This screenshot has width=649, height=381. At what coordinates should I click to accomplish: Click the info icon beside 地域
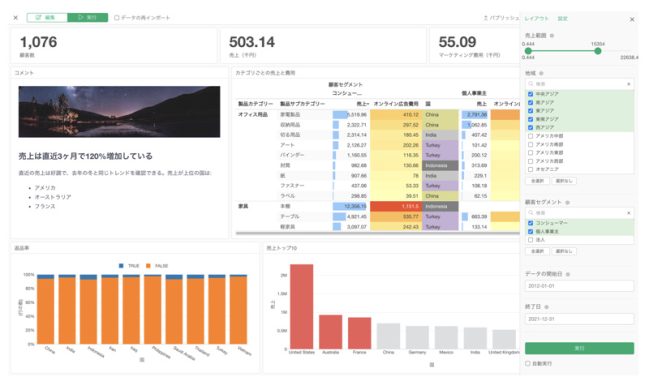[x=541, y=73]
